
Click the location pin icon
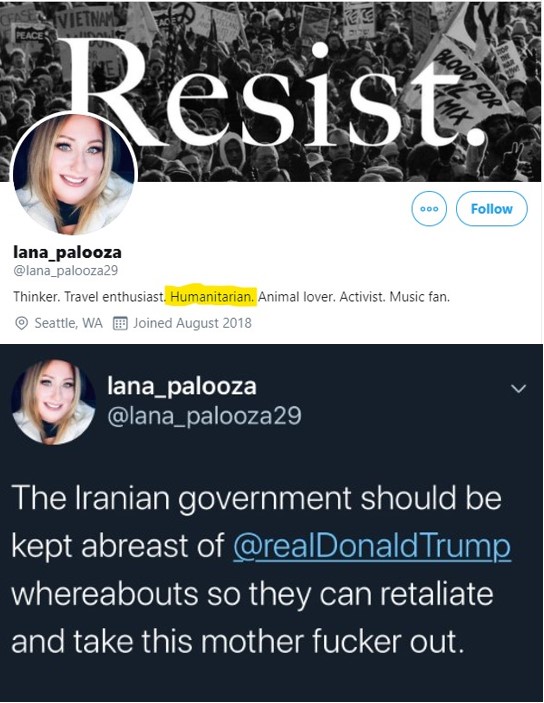pyautogui.click(x=21, y=323)
